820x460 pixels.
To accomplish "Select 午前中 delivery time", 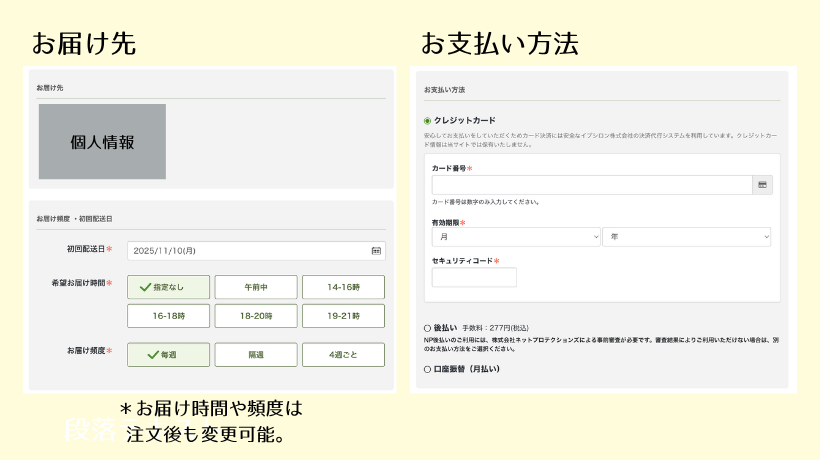I will point(256,287).
